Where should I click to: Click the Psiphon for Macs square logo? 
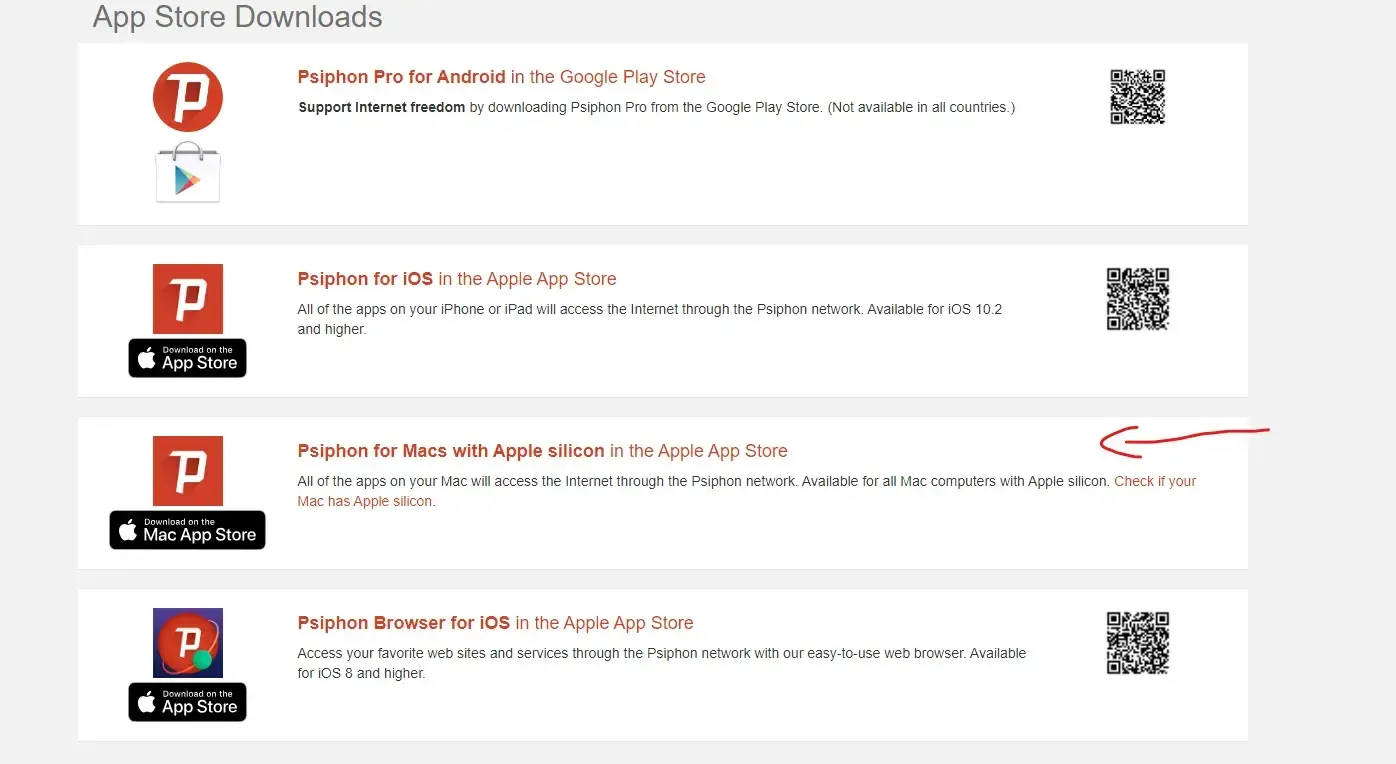[187, 470]
